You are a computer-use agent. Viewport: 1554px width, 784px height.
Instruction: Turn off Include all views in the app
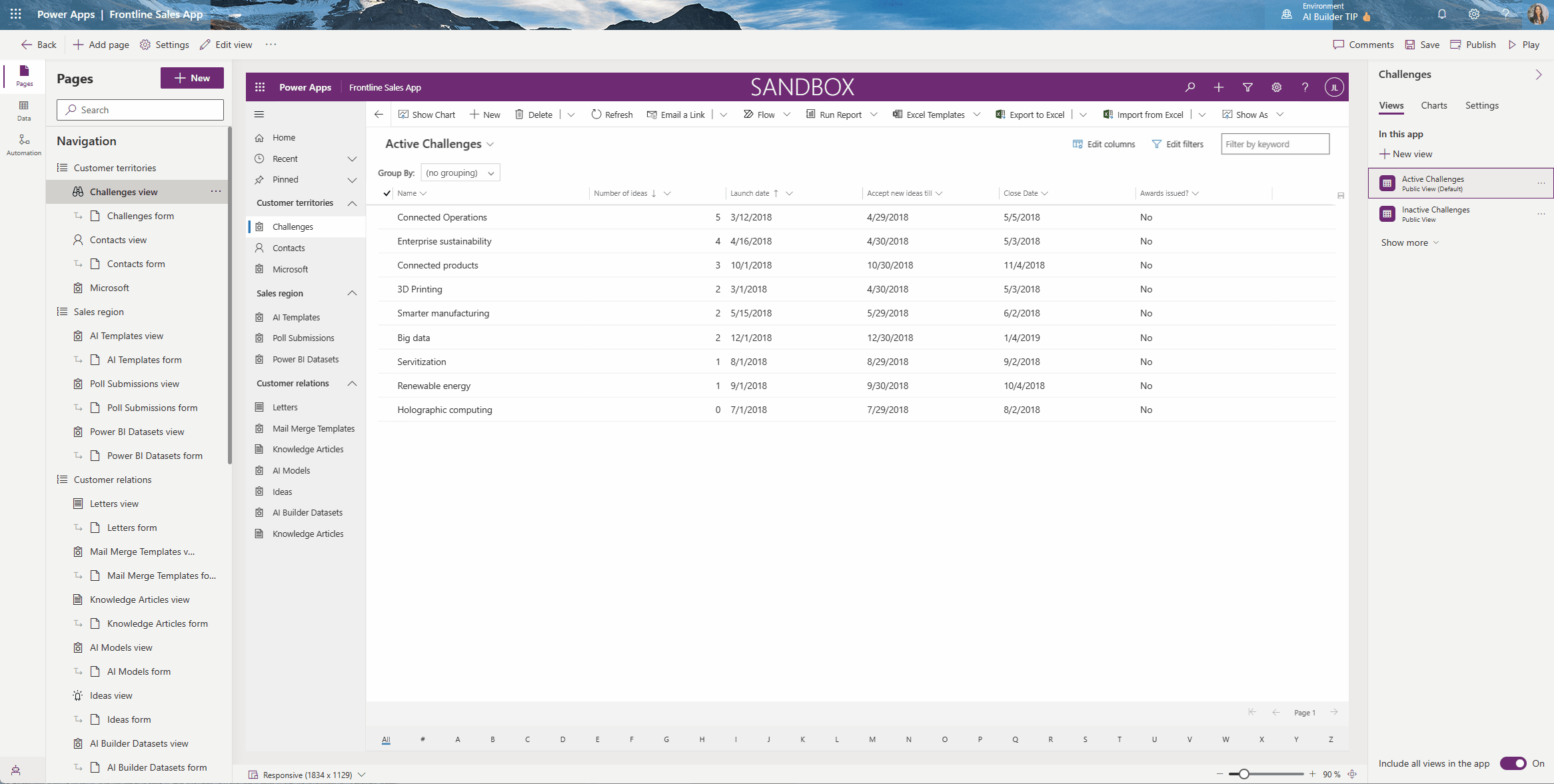[1513, 763]
